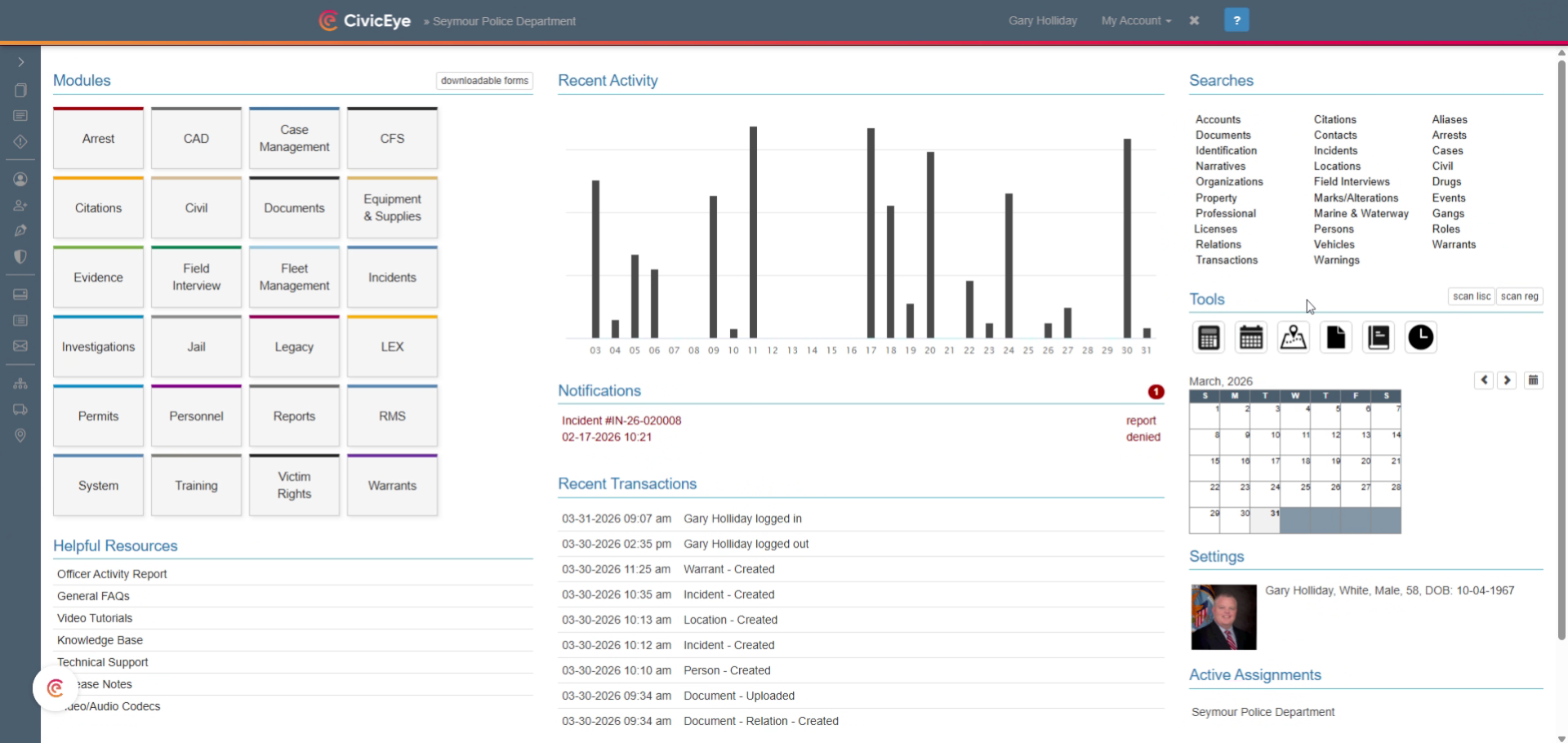This screenshot has width=1568, height=743.
Task: Open the calculator tool
Action: tap(1209, 337)
